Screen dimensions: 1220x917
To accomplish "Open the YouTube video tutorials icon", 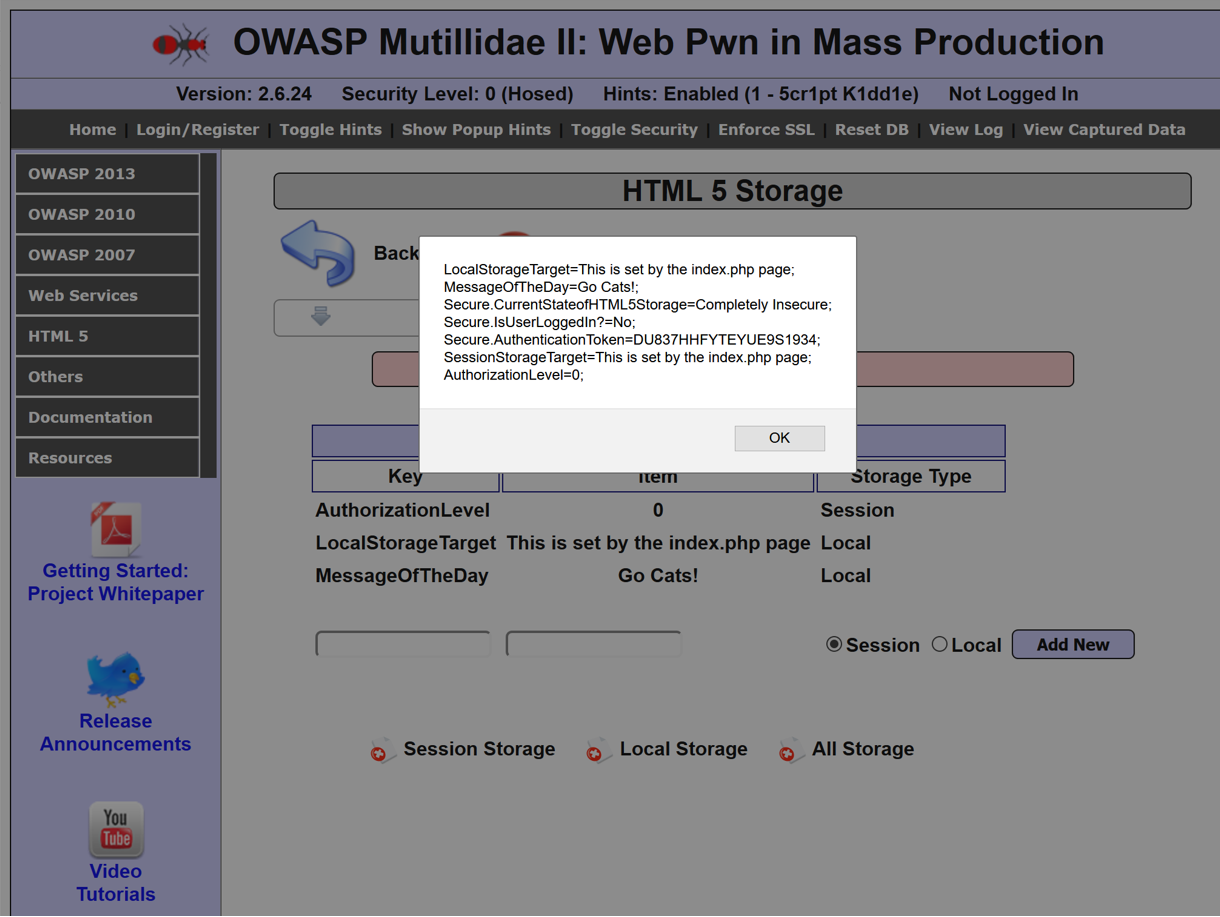I will (116, 829).
